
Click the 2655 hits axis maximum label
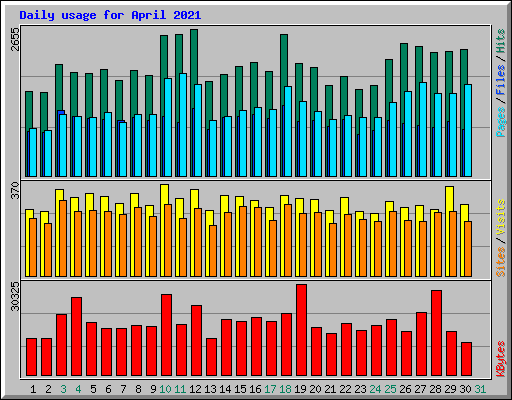pos(15,39)
